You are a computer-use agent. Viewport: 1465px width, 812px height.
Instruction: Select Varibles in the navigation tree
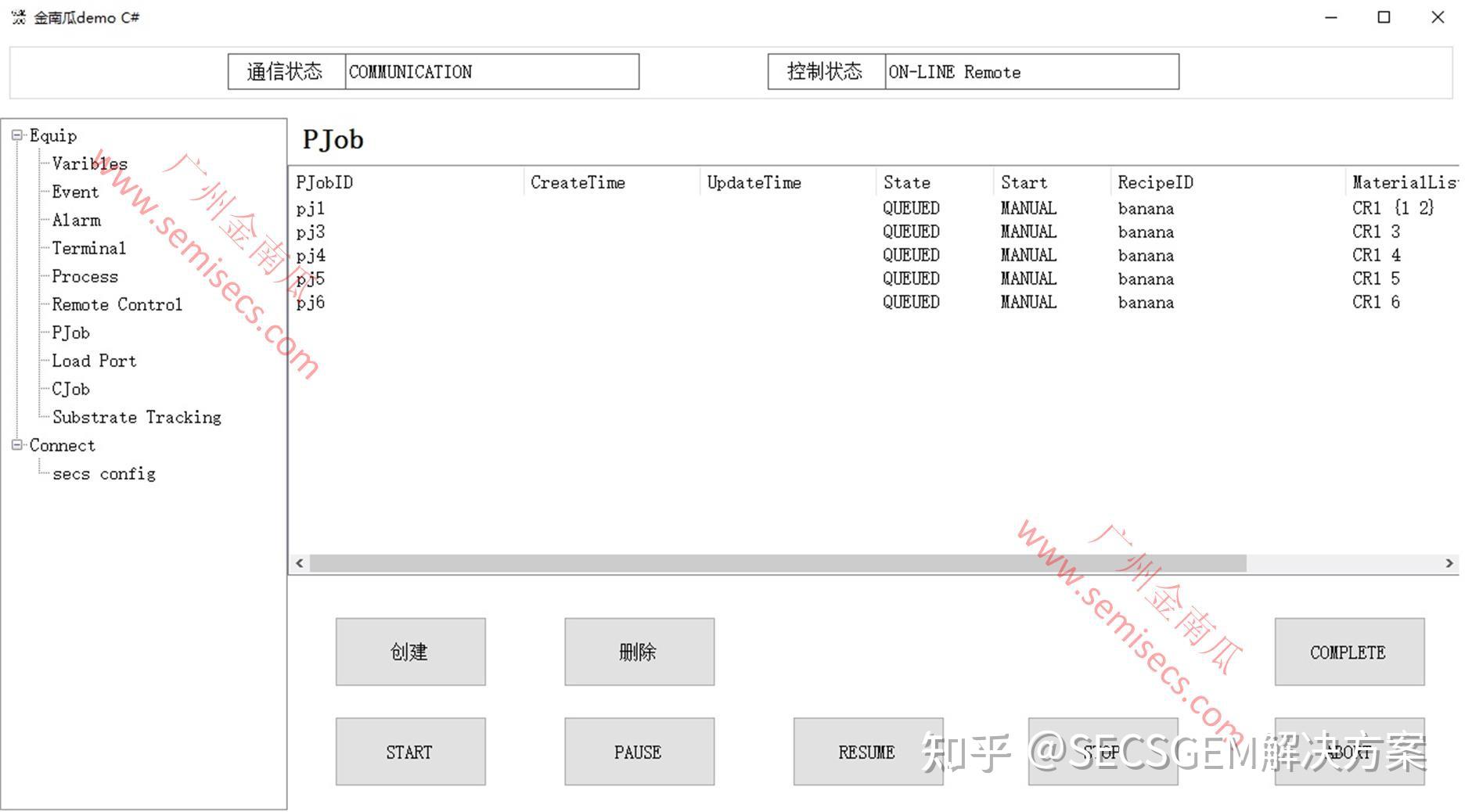click(x=90, y=163)
